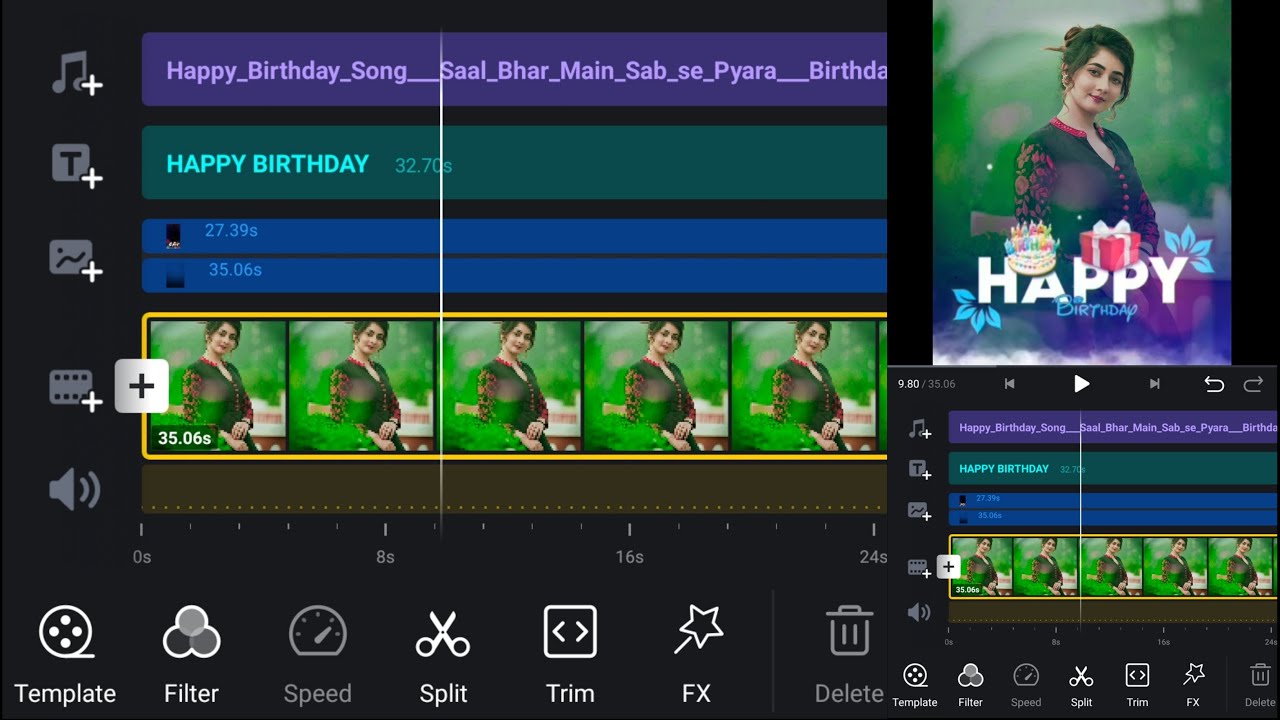Tap the video preview of the woman
The height and width of the screenshot is (720, 1280).
[1082, 182]
